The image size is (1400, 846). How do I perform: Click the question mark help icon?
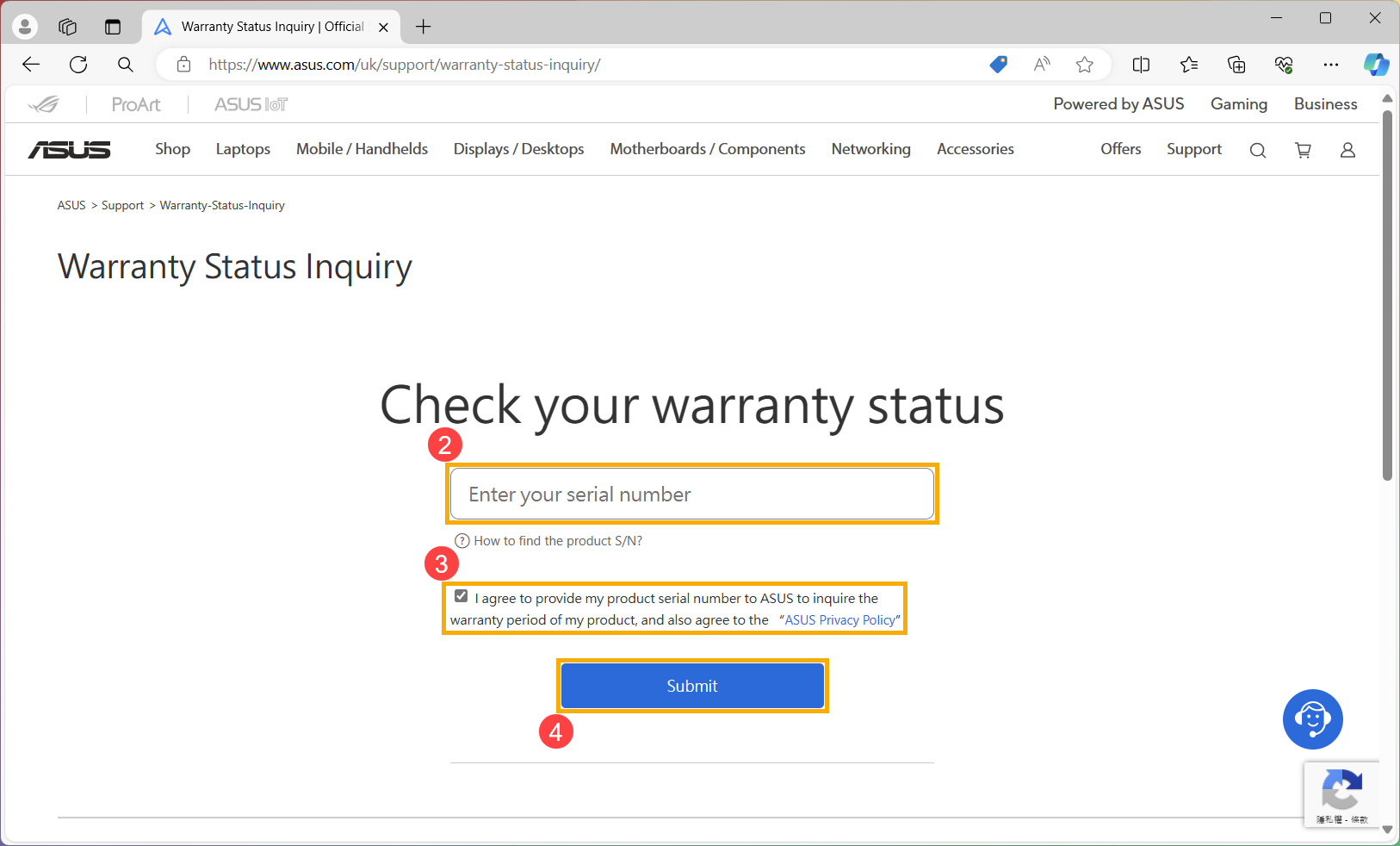click(x=462, y=541)
